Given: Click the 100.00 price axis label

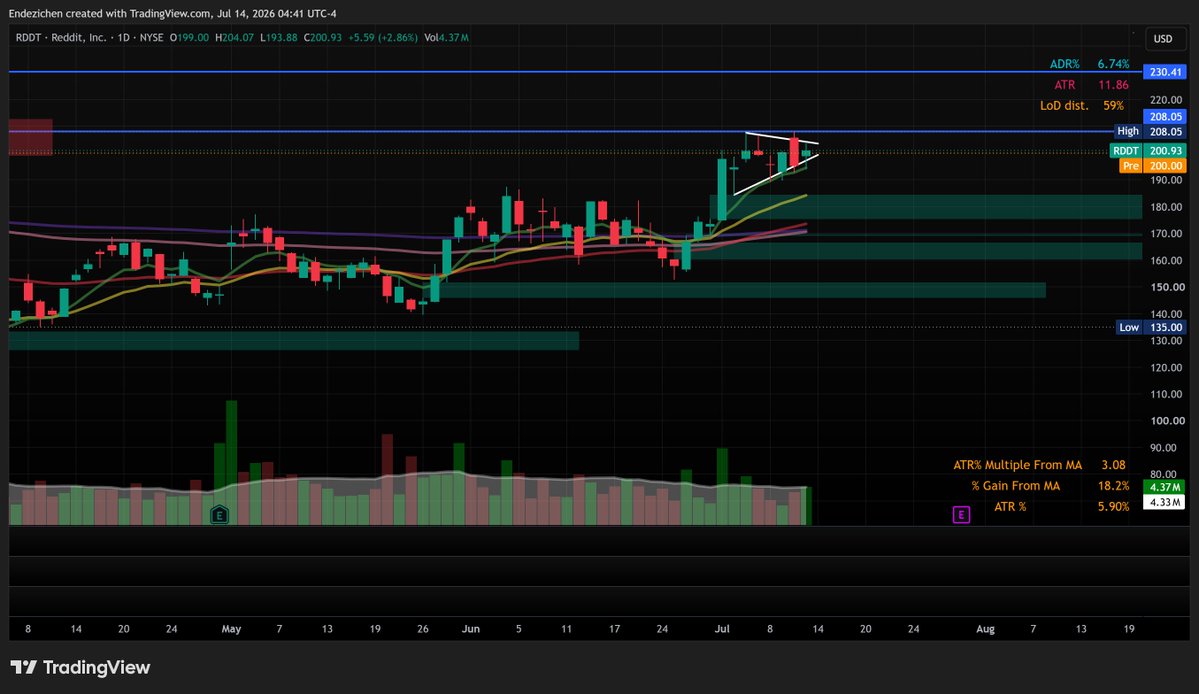Looking at the screenshot, I should click(1167, 420).
